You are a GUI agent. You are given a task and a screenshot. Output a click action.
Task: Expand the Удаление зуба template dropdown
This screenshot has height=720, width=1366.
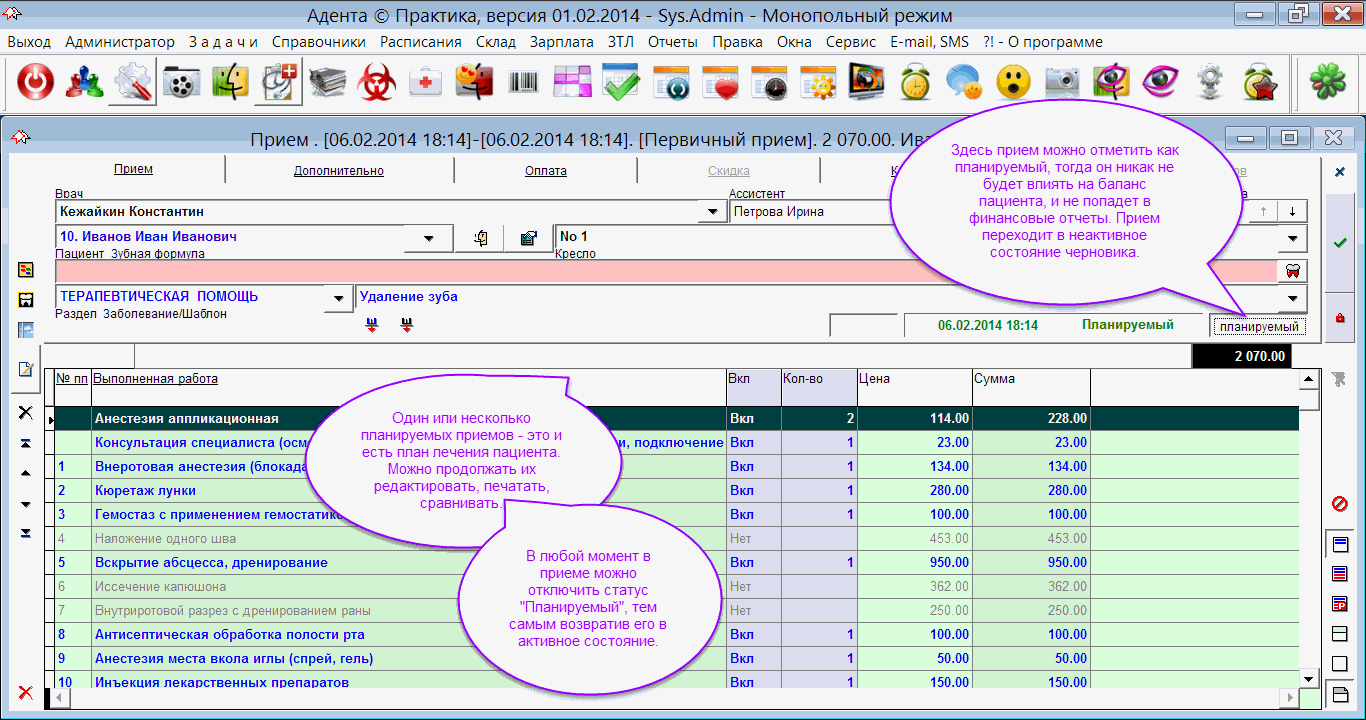(x=1293, y=298)
